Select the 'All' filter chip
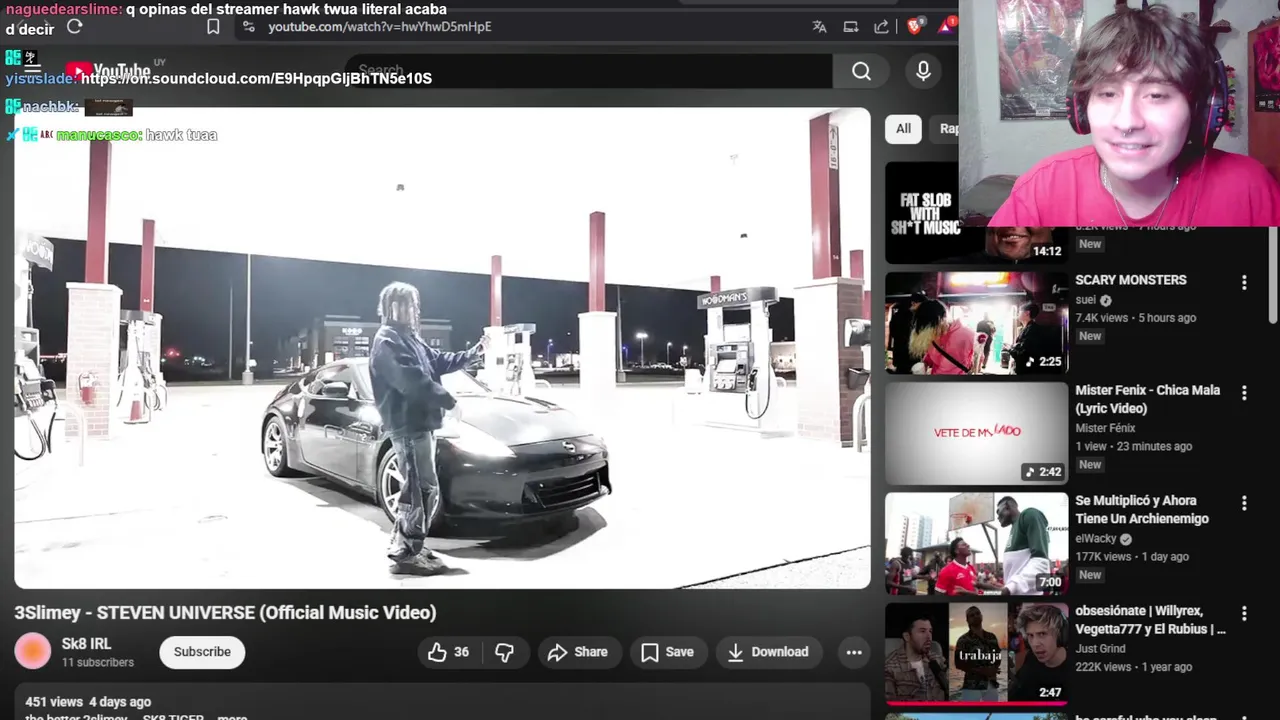The width and height of the screenshot is (1280, 720). click(x=903, y=128)
